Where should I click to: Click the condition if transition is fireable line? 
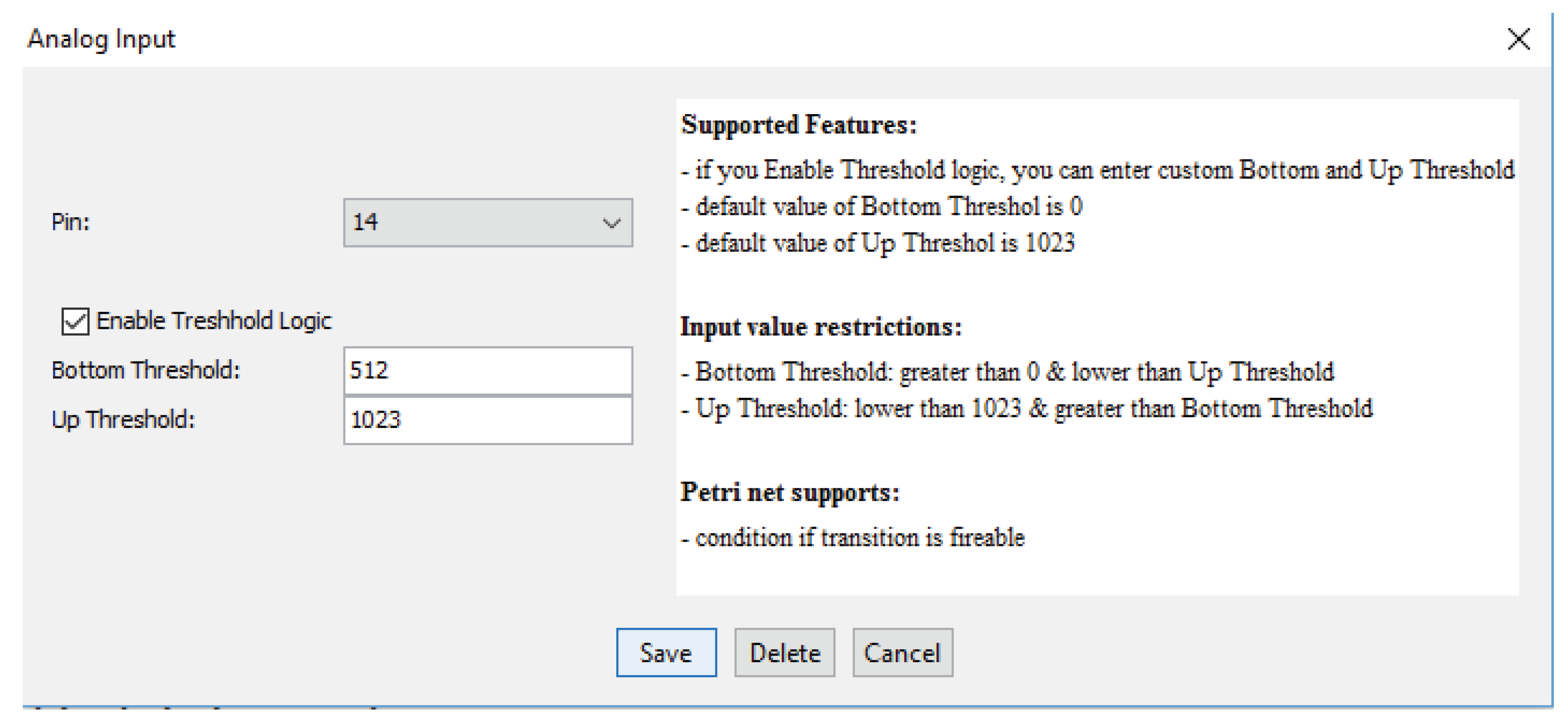pyautogui.click(x=853, y=538)
